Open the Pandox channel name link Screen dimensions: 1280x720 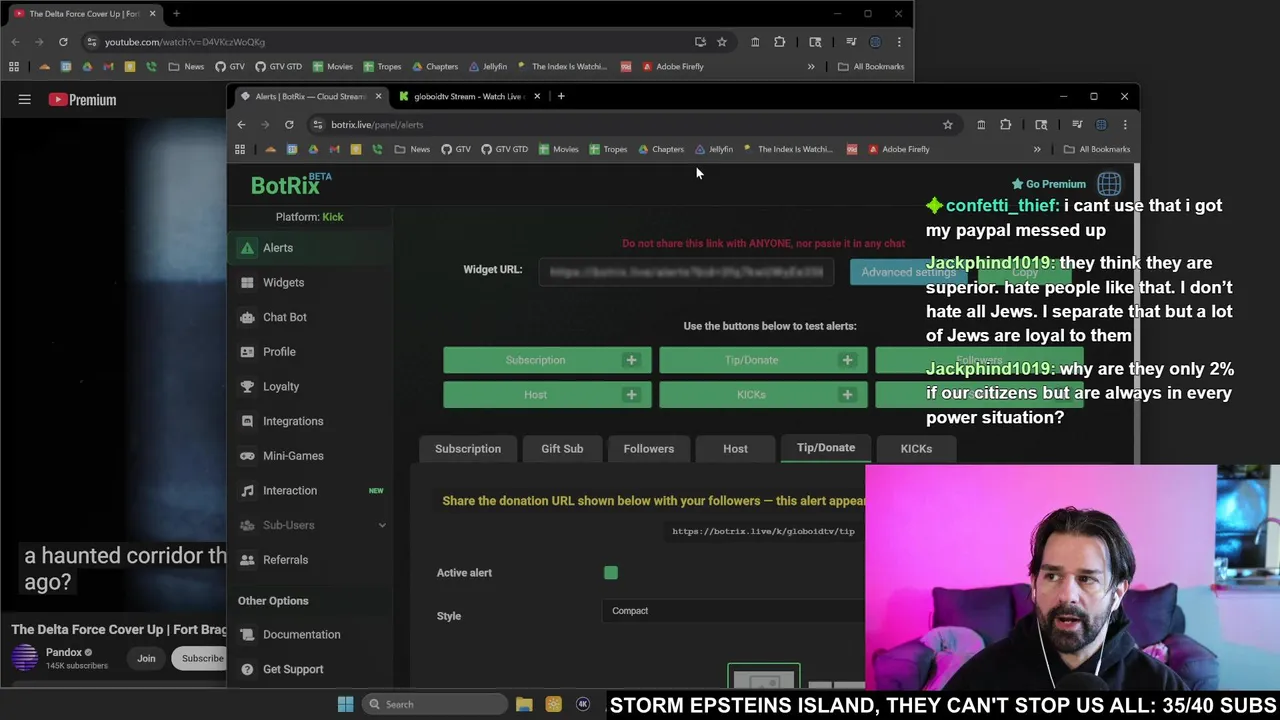coord(64,652)
